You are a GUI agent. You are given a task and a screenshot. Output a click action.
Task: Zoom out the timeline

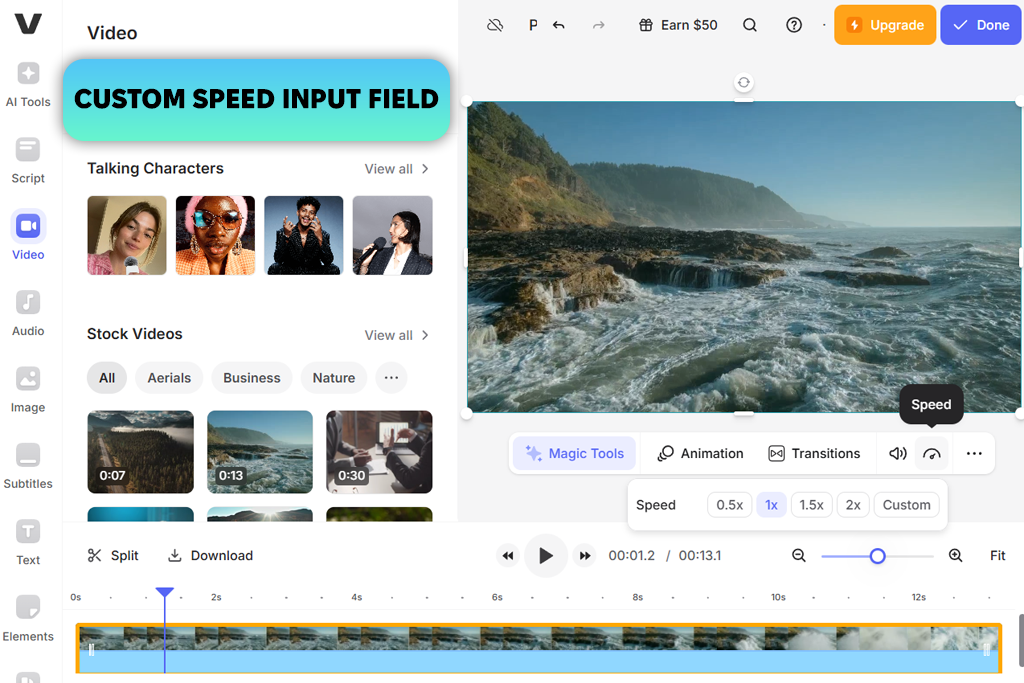point(798,556)
